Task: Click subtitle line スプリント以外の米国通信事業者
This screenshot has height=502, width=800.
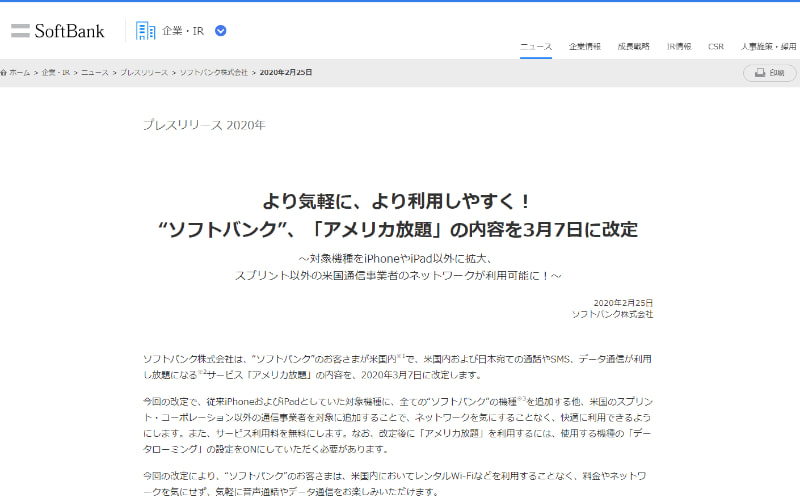Action: (398, 275)
